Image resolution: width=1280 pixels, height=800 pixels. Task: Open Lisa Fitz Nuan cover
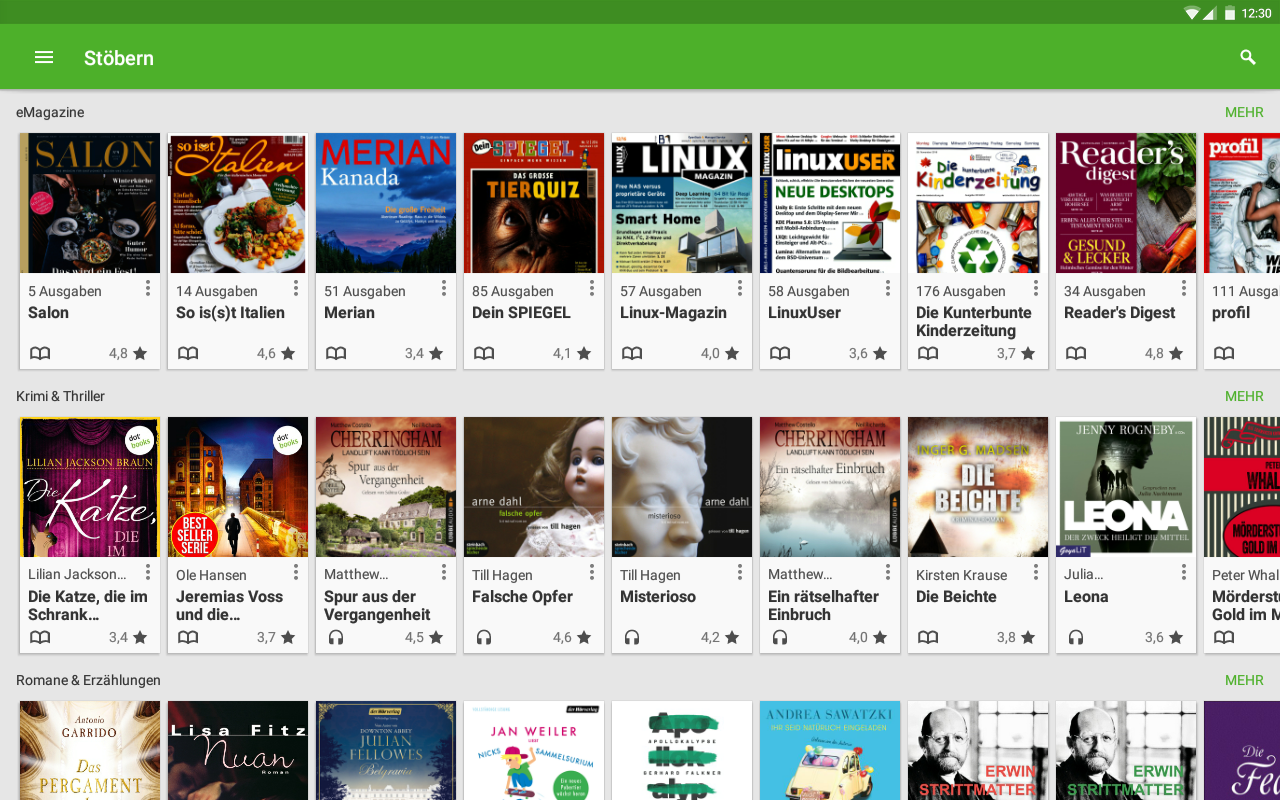pos(238,750)
